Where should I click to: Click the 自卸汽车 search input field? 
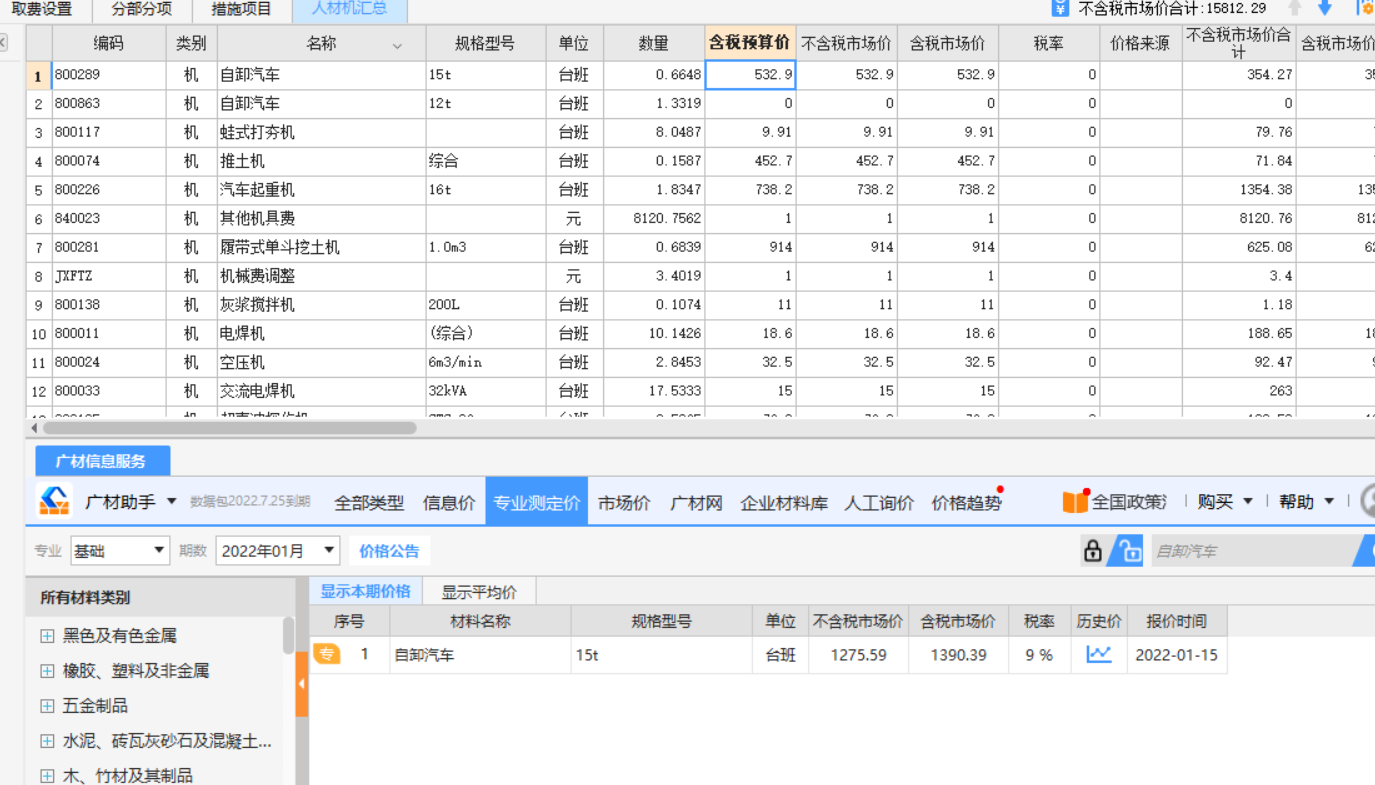coord(1252,551)
